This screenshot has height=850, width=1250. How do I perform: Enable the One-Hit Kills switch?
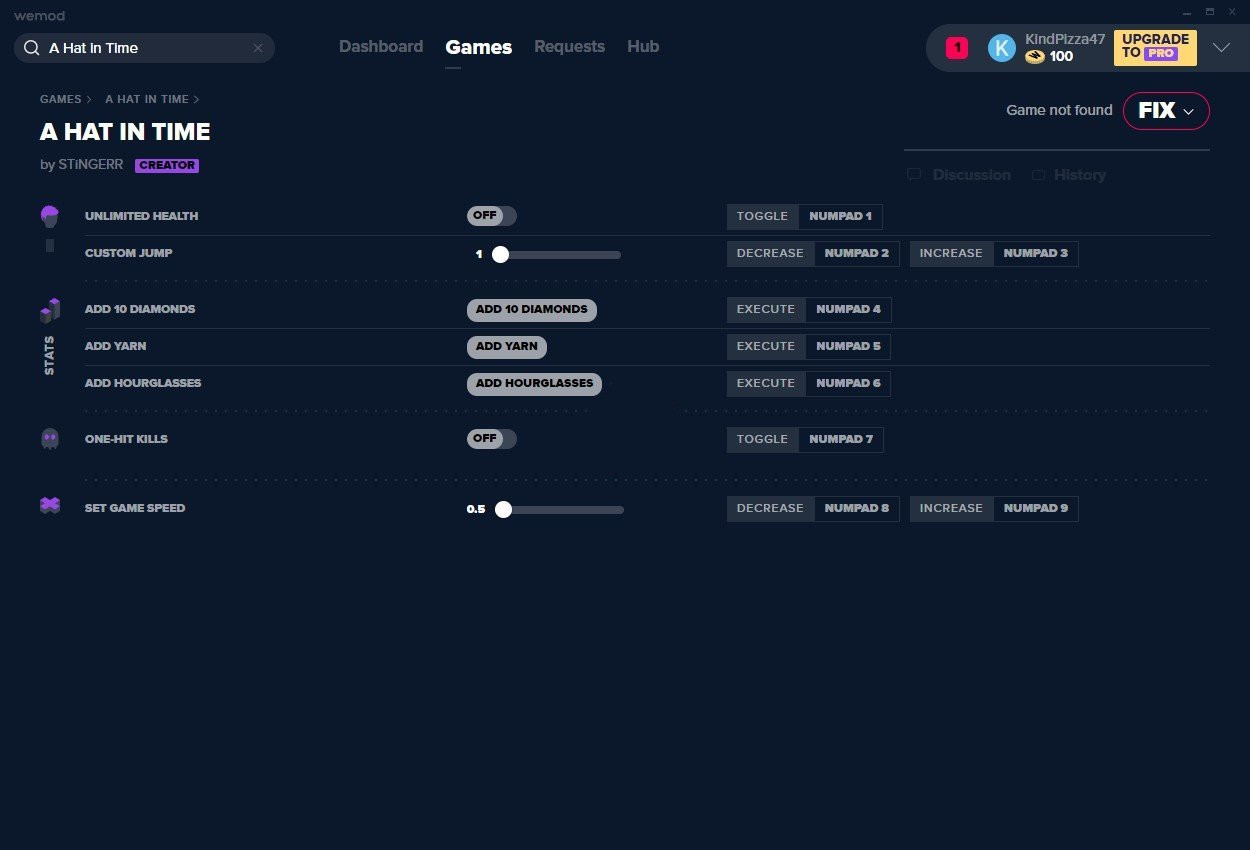click(492, 439)
